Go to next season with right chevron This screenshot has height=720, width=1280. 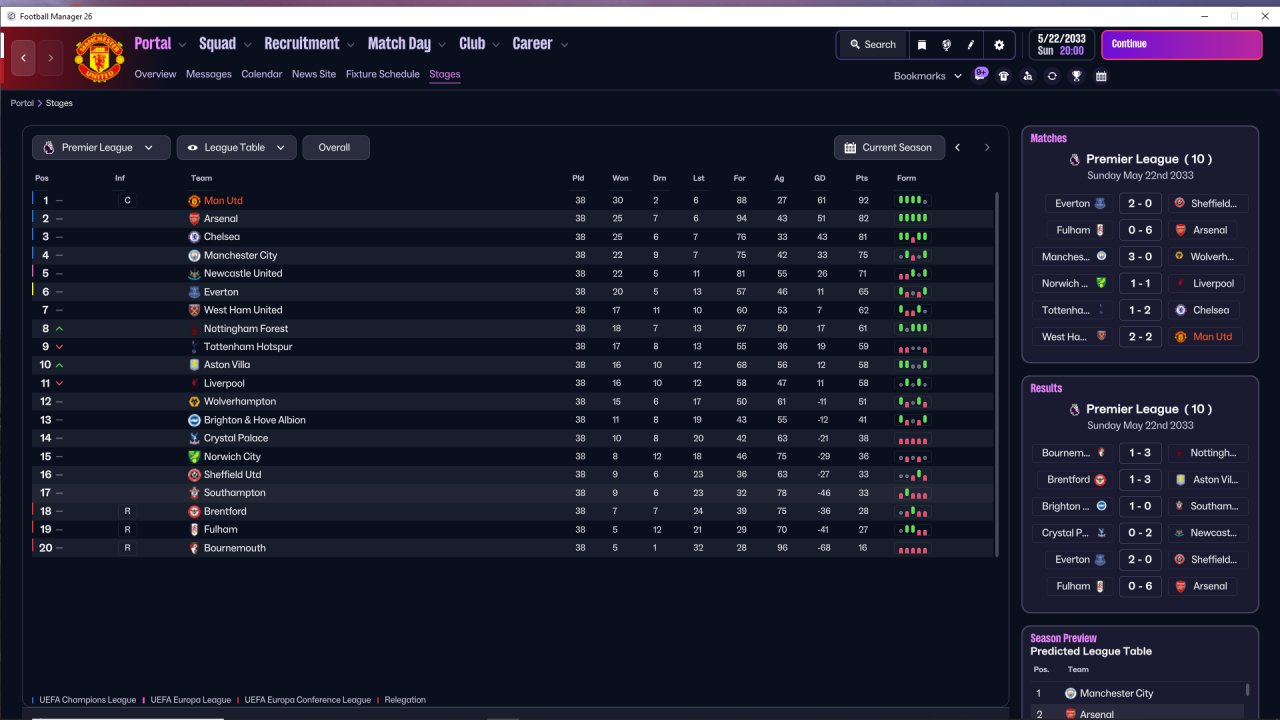(987, 147)
